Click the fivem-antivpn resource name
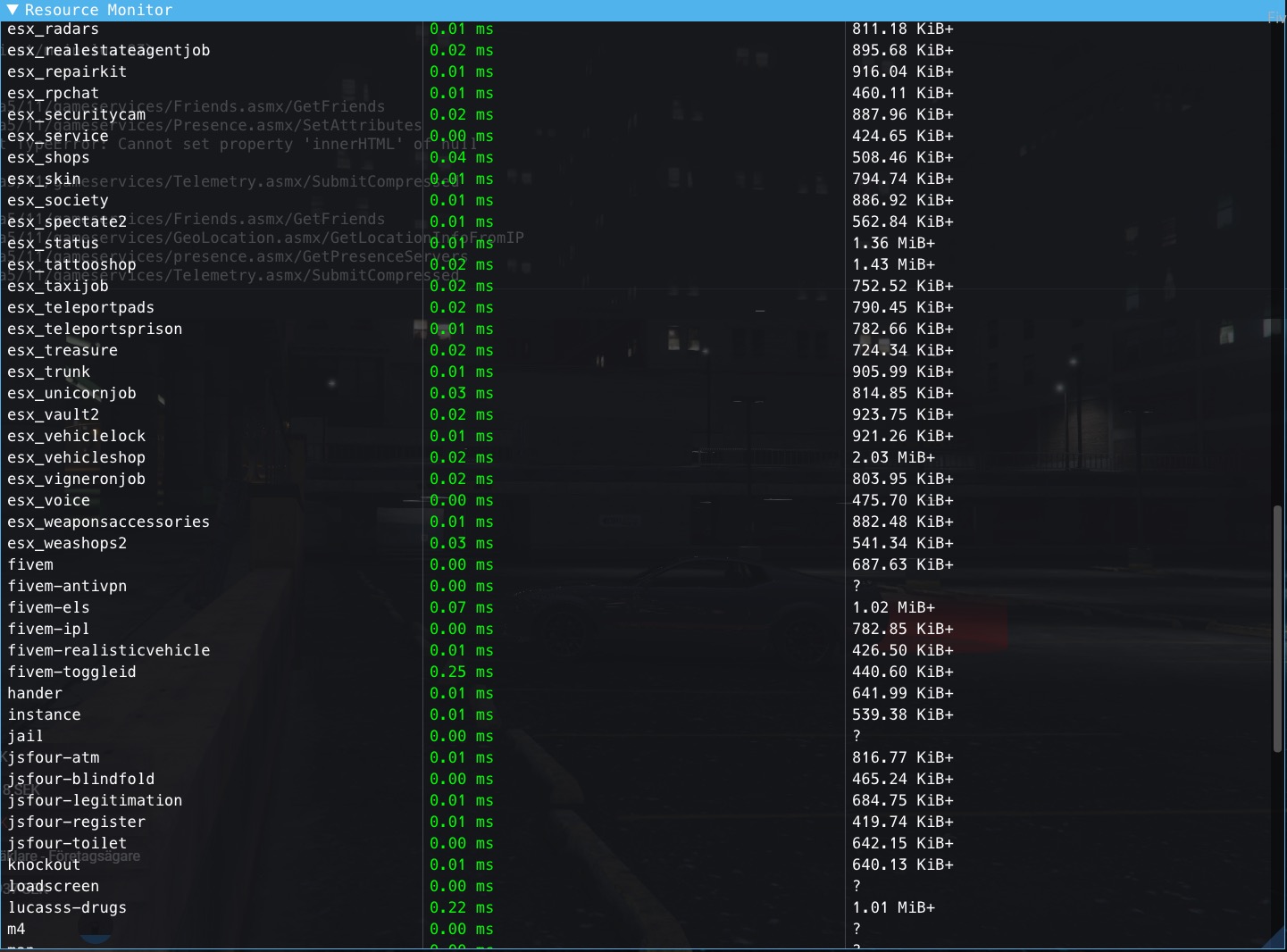This screenshot has width=1287, height=952. click(67, 587)
